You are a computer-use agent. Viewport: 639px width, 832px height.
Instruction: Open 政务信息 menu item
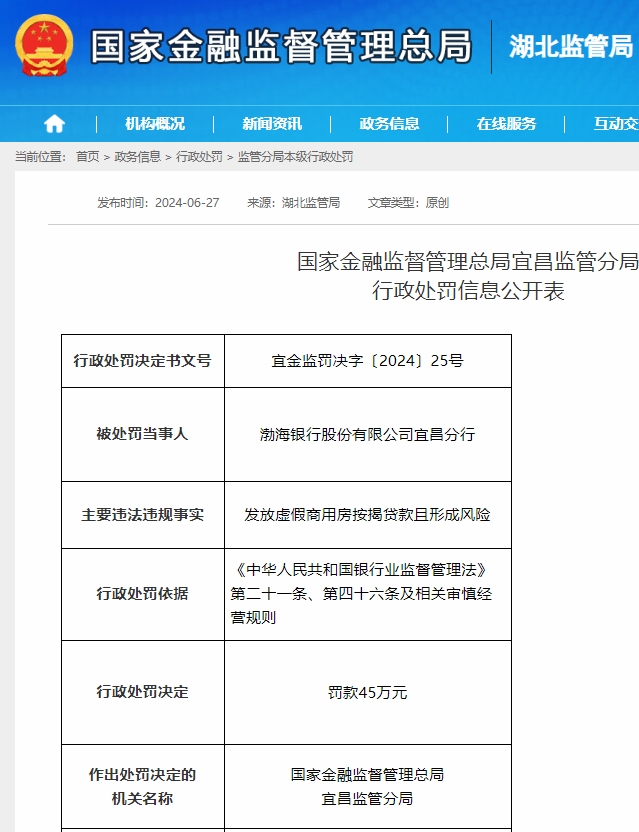click(390, 124)
